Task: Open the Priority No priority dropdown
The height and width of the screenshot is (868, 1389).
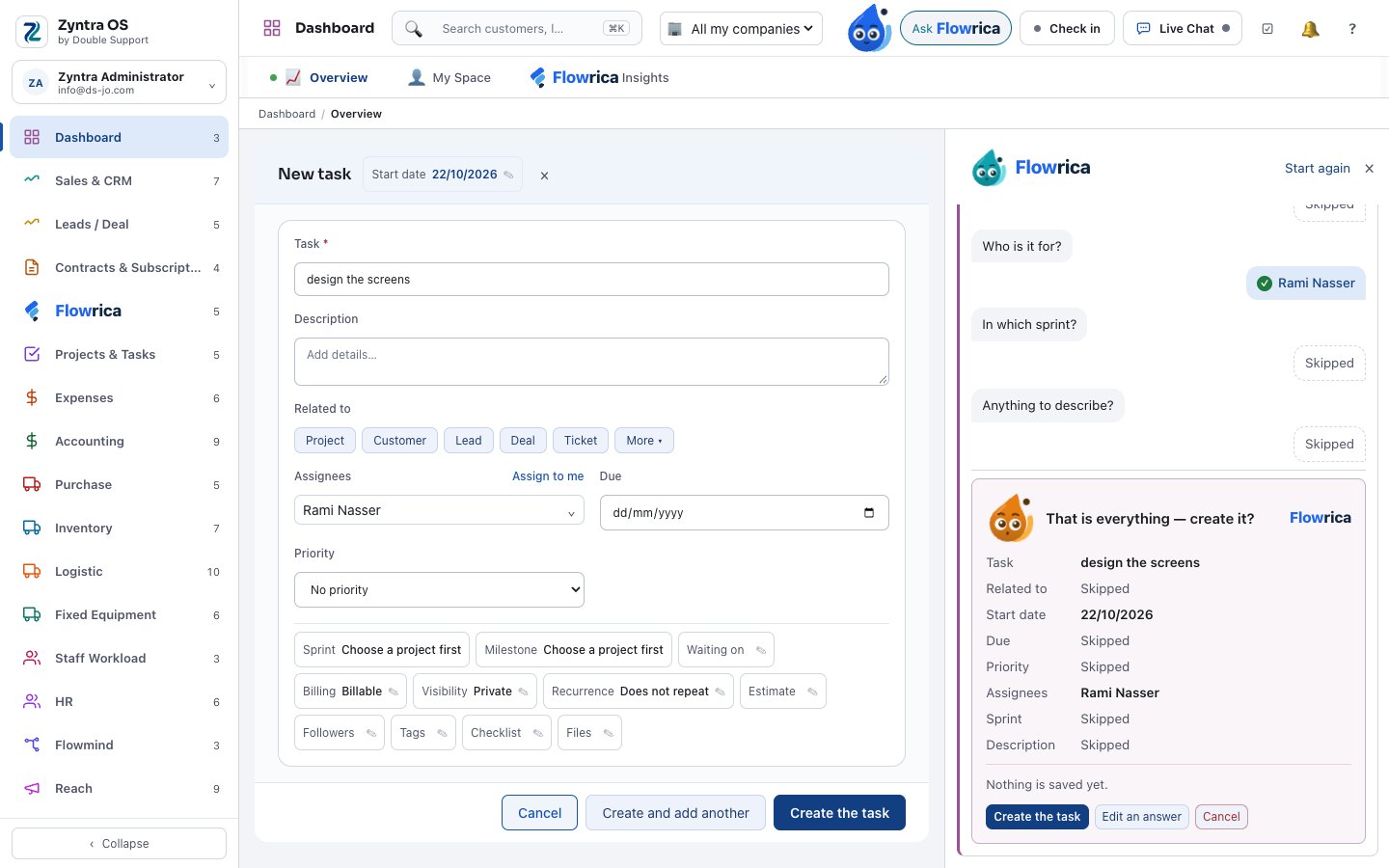Action: [439, 590]
